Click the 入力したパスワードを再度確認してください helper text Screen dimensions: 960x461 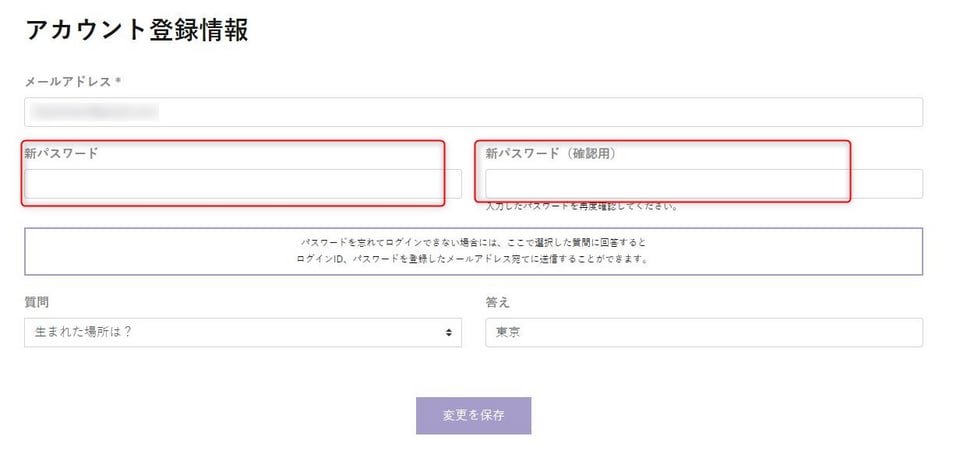[581, 207]
